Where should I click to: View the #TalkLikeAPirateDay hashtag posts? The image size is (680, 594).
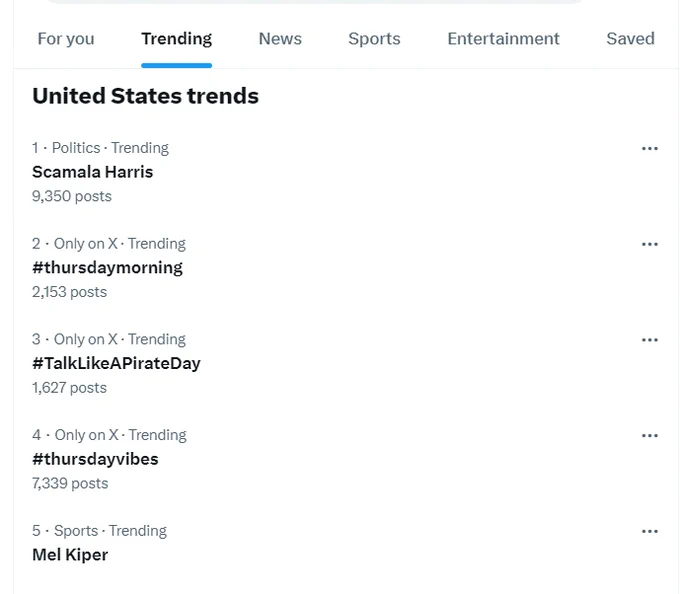(x=116, y=363)
